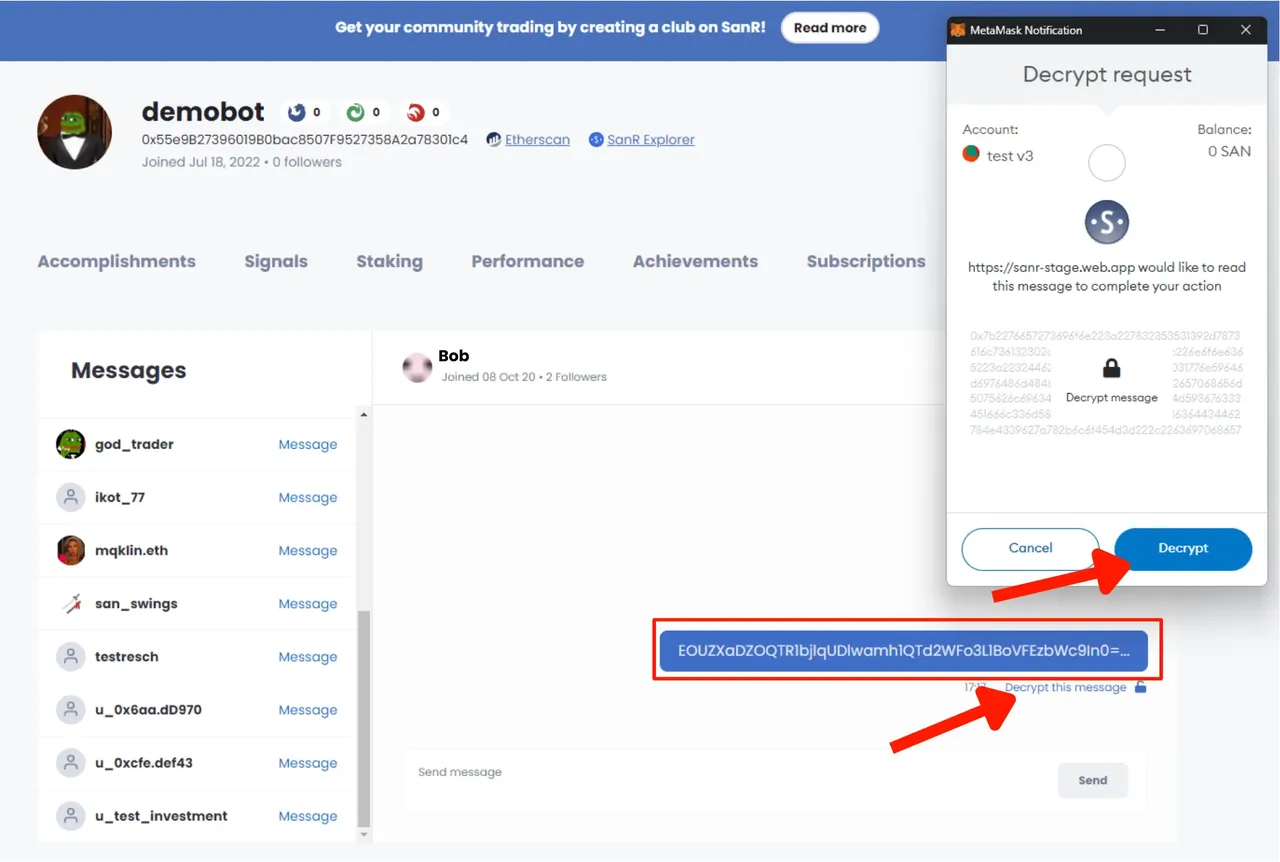Click the red badge icon next to demobot

[416, 112]
